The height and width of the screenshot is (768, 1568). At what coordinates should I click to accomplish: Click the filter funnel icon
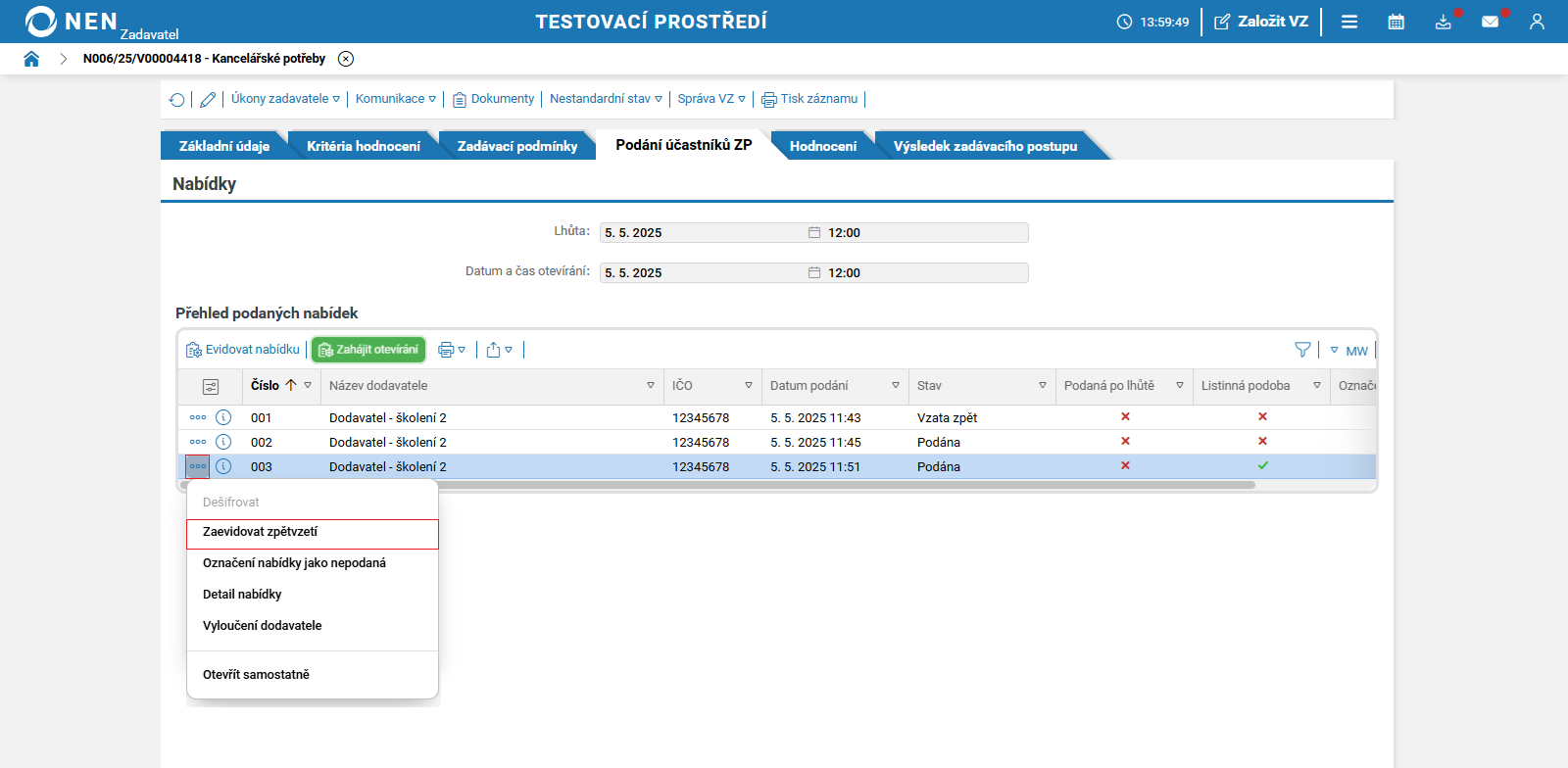(x=1302, y=350)
